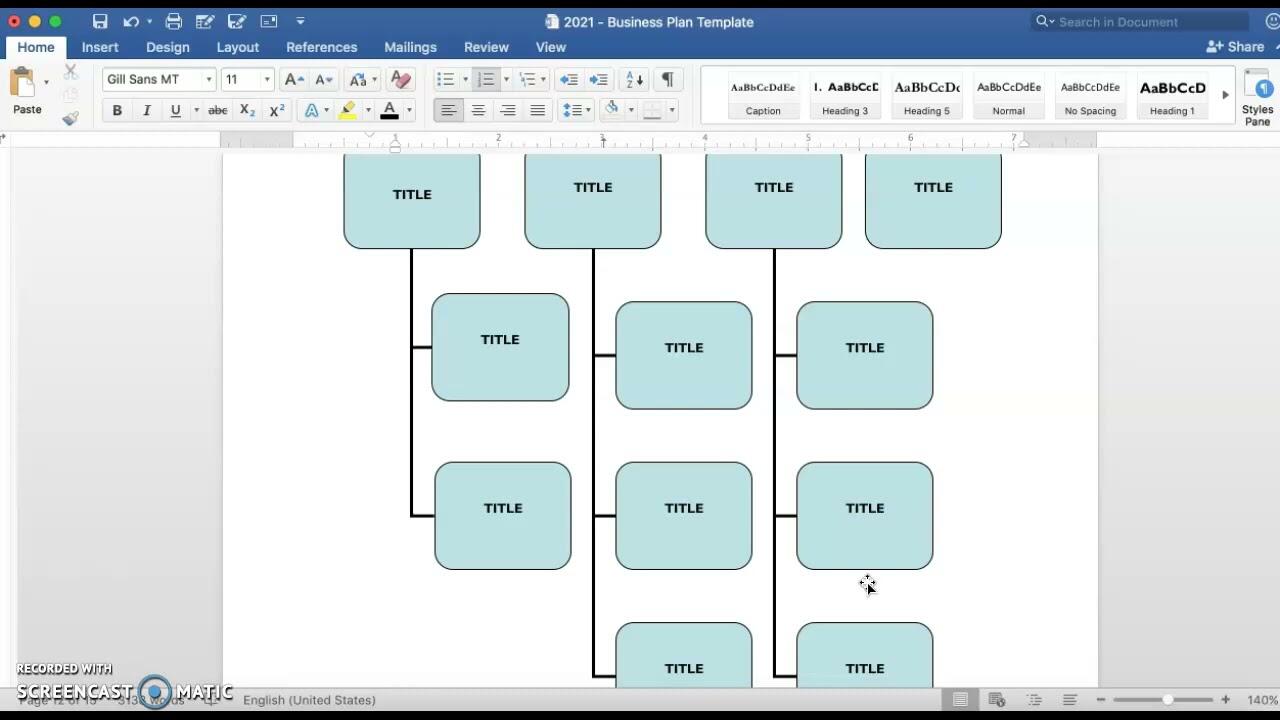Switch to the Insert tab
The height and width of the screenshot is (720, 1280).
point(100,47)
